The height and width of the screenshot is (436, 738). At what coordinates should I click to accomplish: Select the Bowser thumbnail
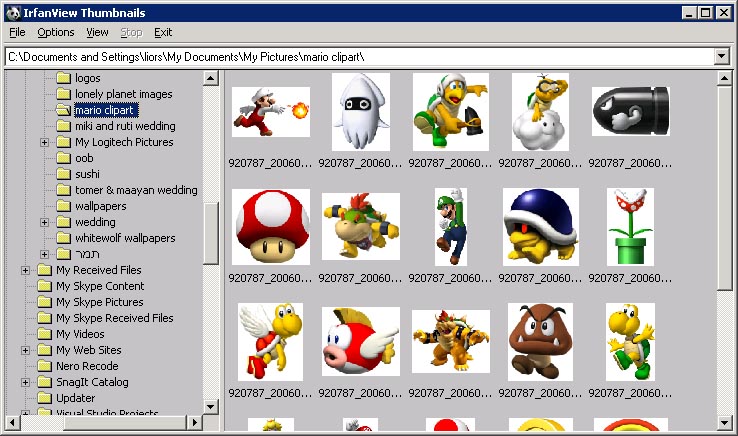pyautogui.click(x=450, y=341)
